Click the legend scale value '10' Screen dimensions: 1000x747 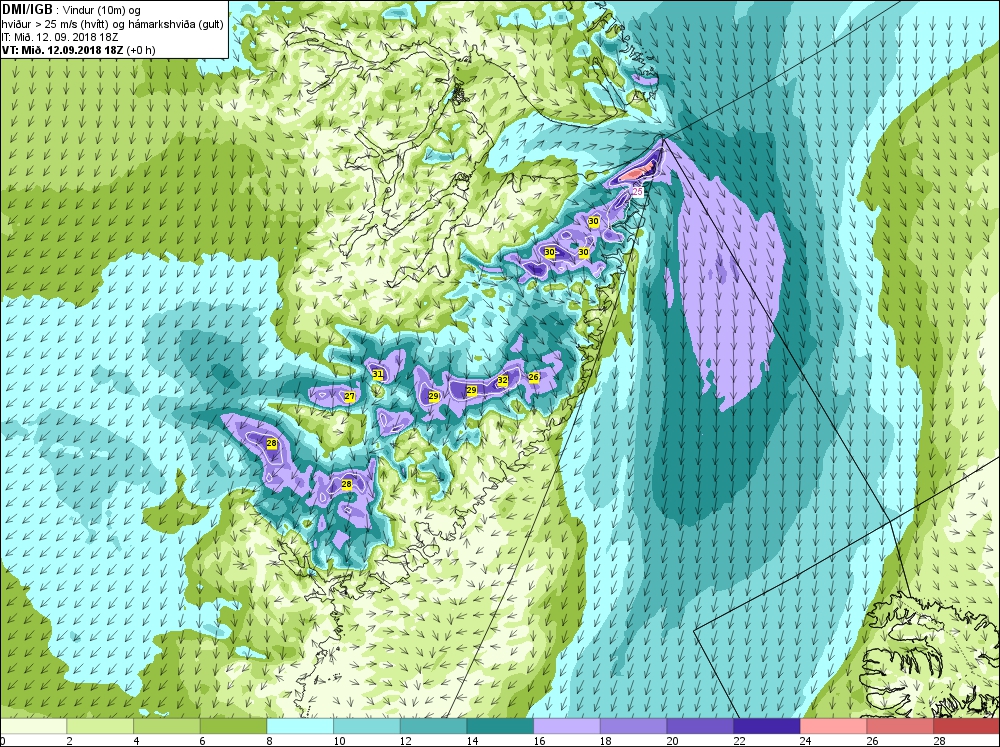[x=339, y=741]
